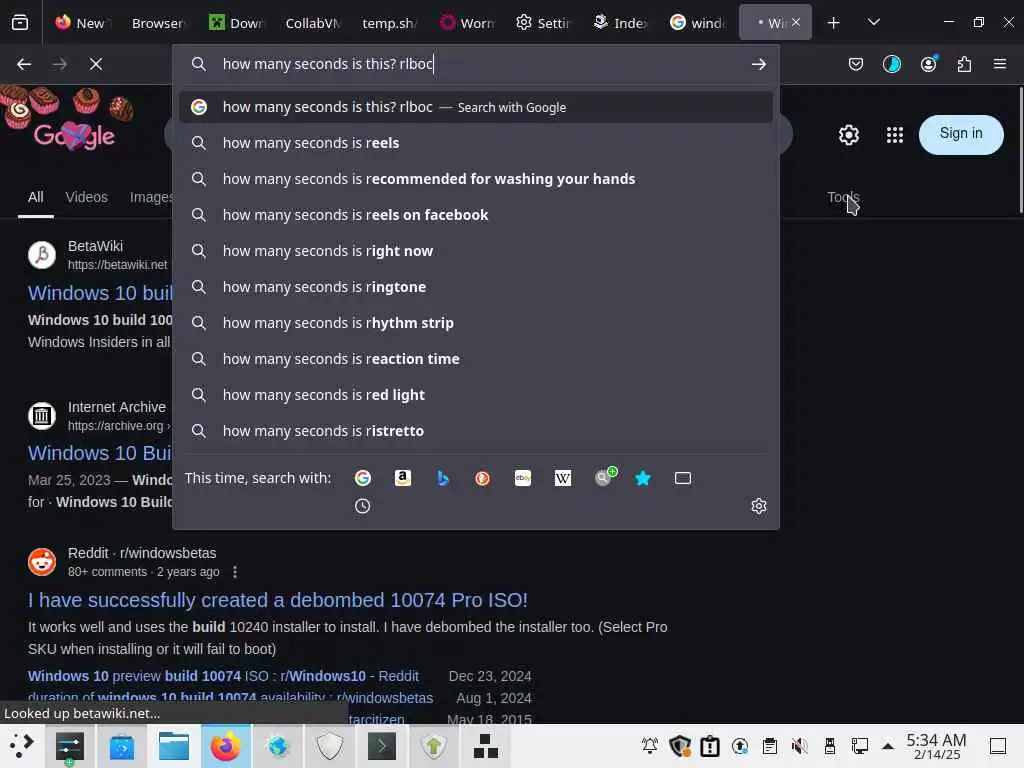Click the page vertical scrollbar
The height and width of the screenshot is (768, 1024).
point(1019,150)
